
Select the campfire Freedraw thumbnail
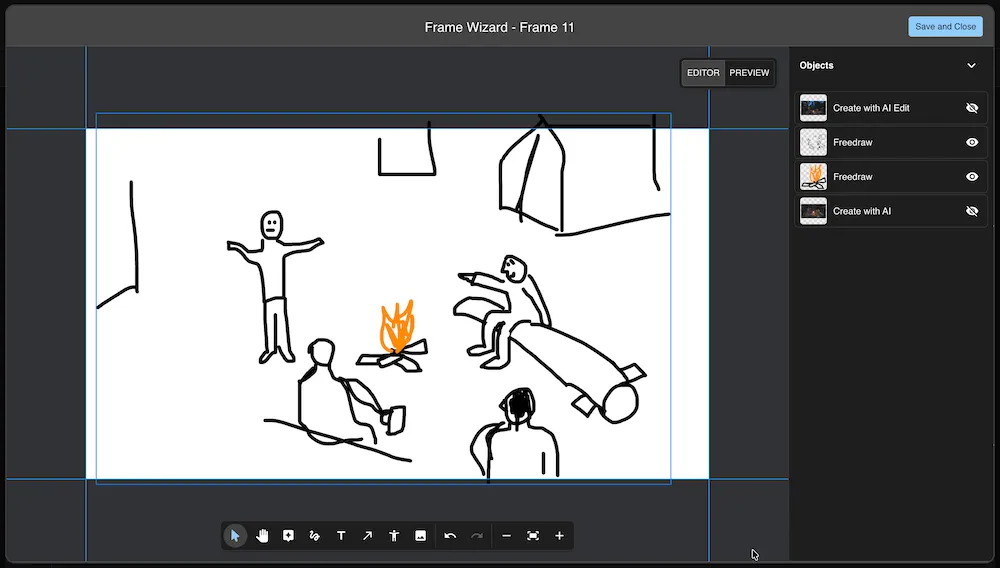pos(813,177)
